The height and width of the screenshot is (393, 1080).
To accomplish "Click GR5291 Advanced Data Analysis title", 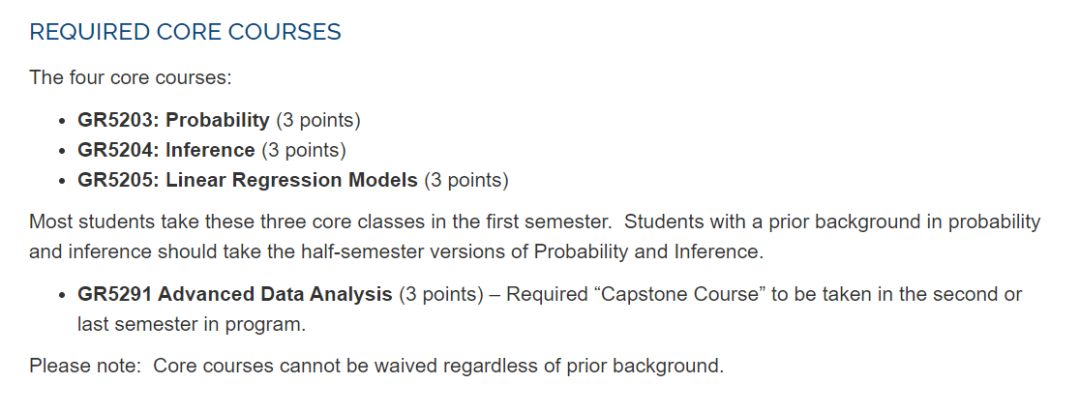I will 235,295.
